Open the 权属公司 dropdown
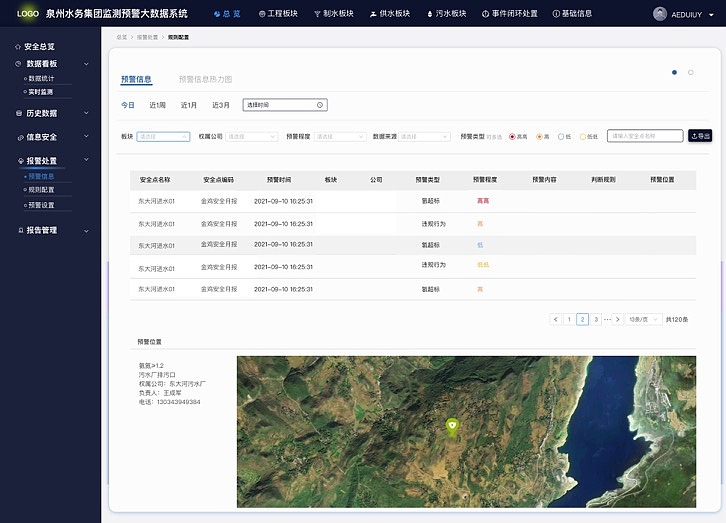 coord(251,137)
